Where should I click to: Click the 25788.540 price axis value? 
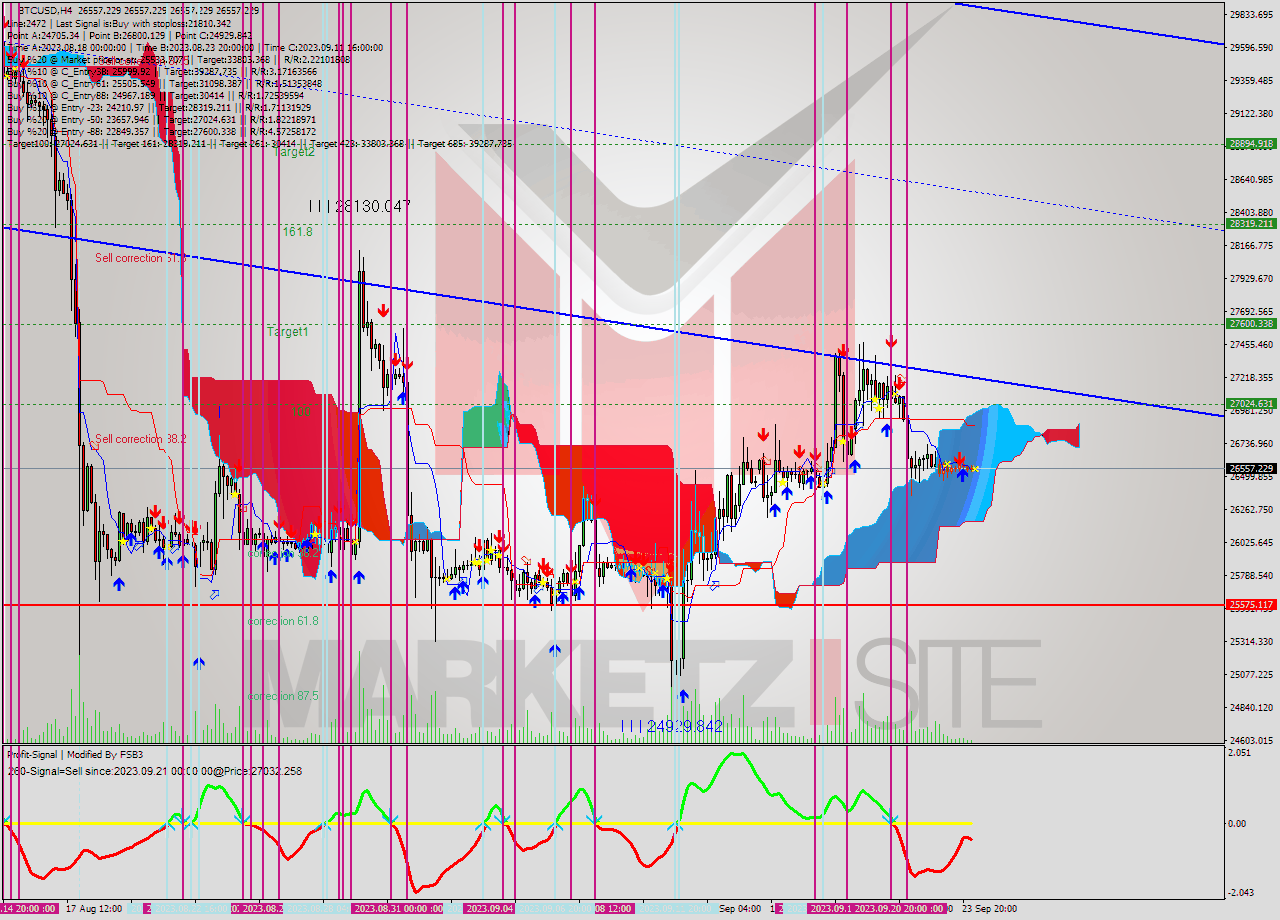click(1252, 575)
